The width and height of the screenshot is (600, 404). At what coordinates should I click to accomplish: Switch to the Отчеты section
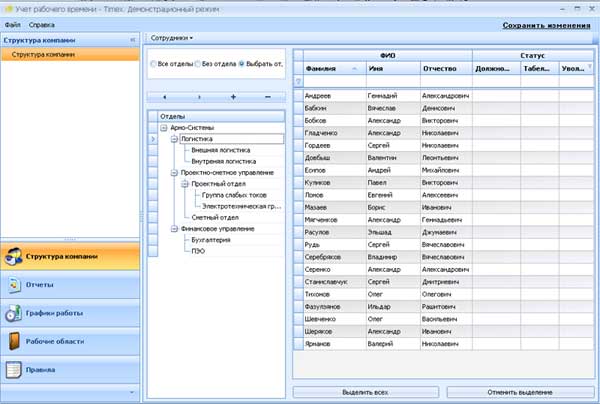click(x=70, y=285)
